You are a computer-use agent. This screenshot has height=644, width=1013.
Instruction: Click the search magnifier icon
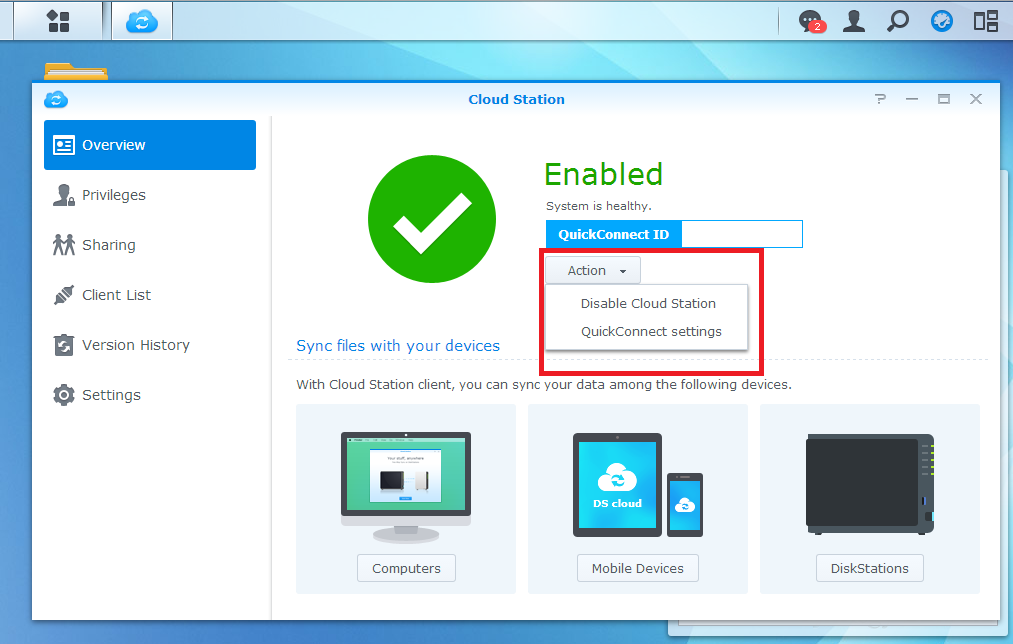click(x=897, y=21)
